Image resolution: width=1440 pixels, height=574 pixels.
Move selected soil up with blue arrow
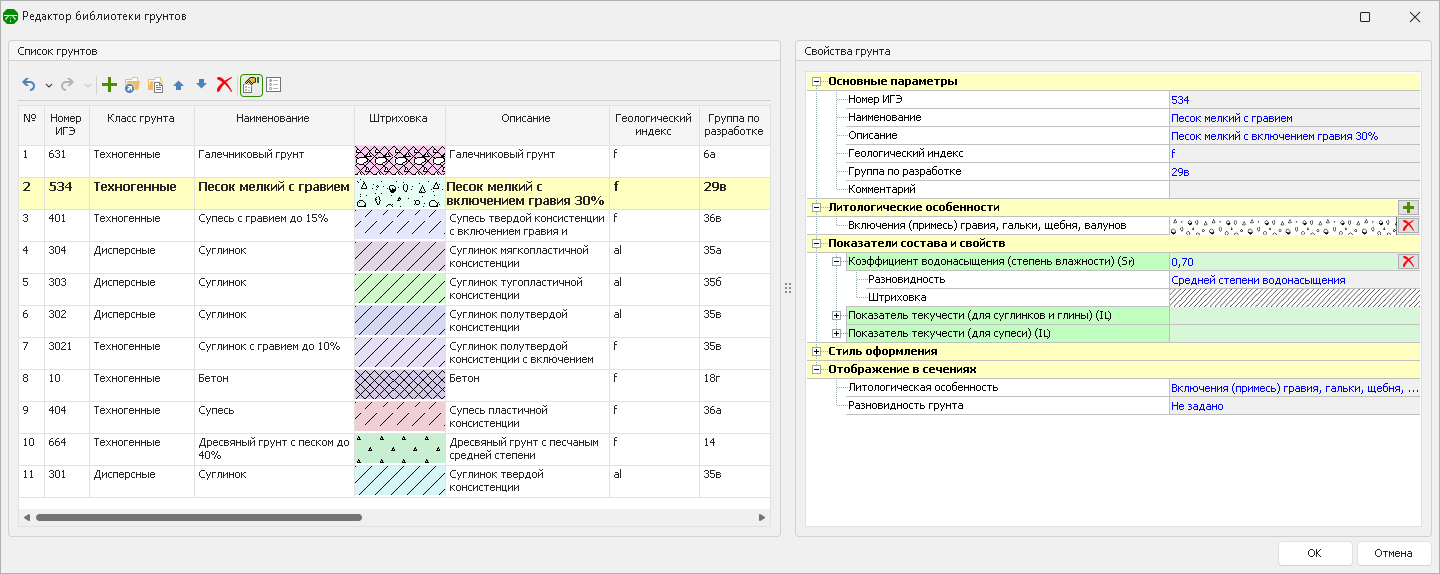[x=179, y=85]
